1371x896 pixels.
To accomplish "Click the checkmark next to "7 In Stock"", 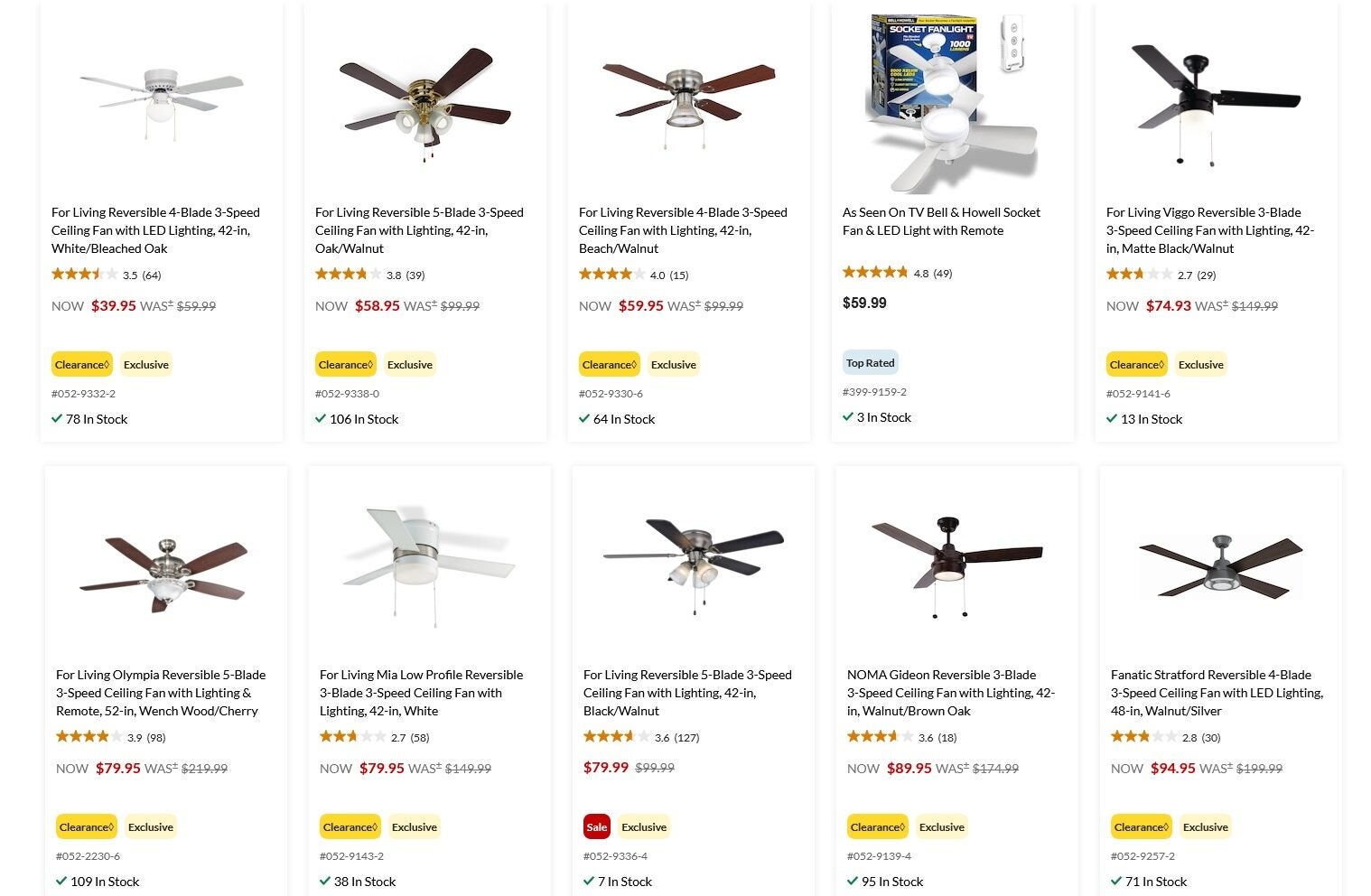I will pos(587,881).
